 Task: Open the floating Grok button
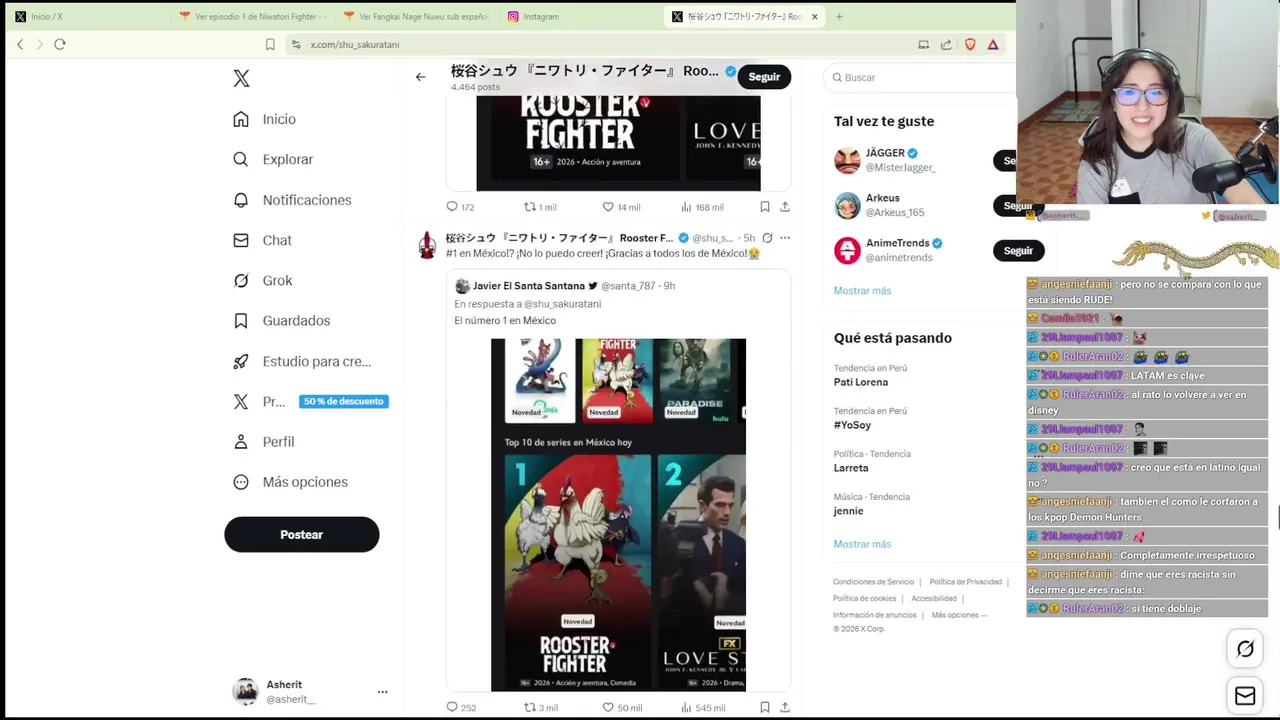pyautogui.click(x=1245, y=649)
